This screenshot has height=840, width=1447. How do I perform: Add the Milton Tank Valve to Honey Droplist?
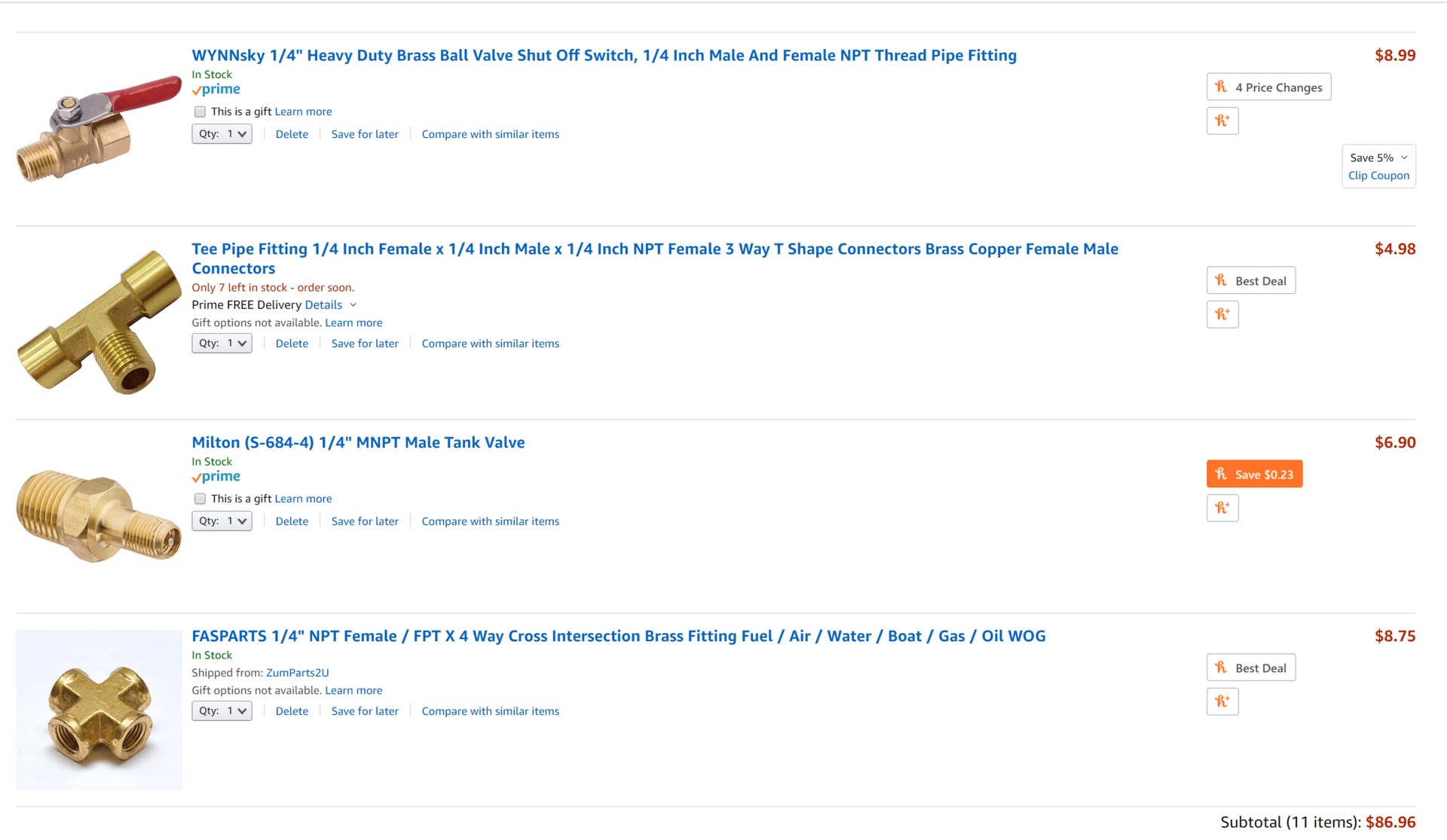click(x=1222, y=508)
